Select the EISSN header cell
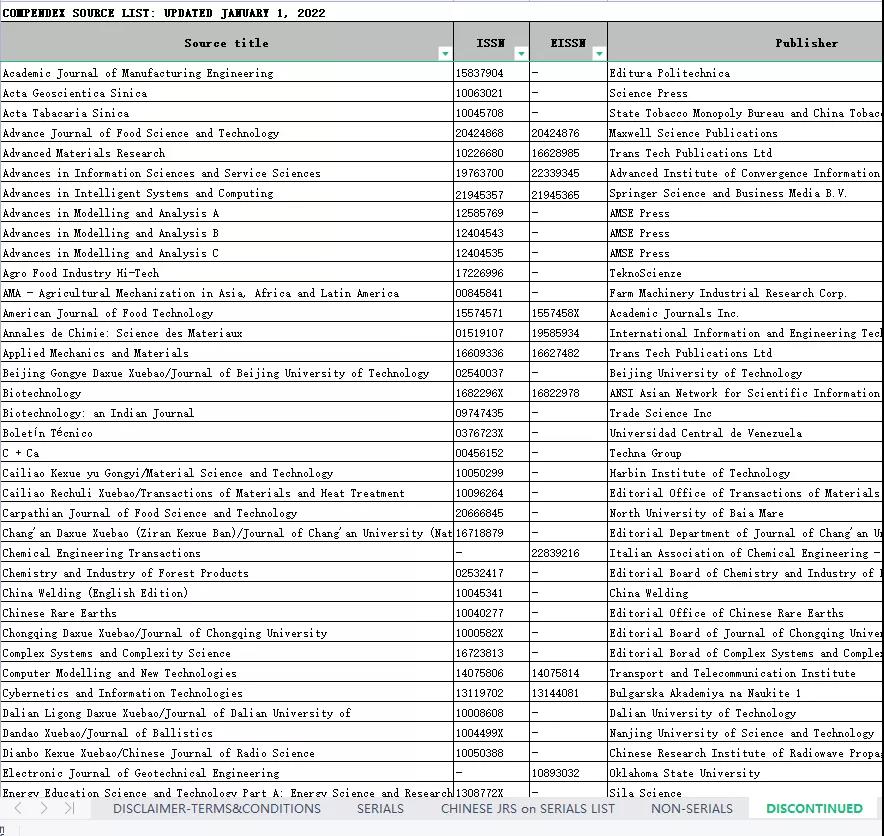This screenshot has height=836, width=884. [568, 42]
